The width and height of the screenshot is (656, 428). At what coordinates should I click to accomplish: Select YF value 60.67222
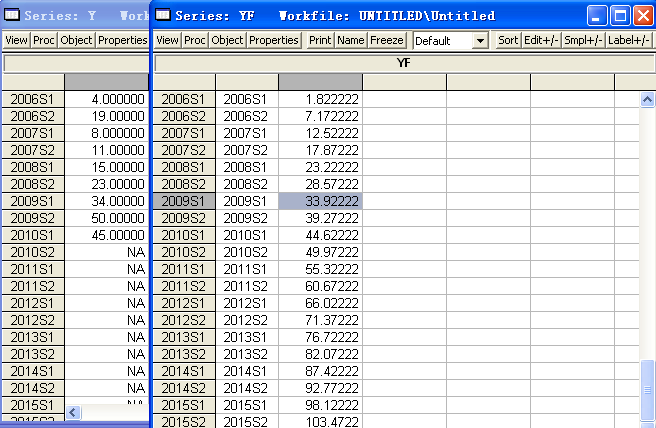point(320,286)
